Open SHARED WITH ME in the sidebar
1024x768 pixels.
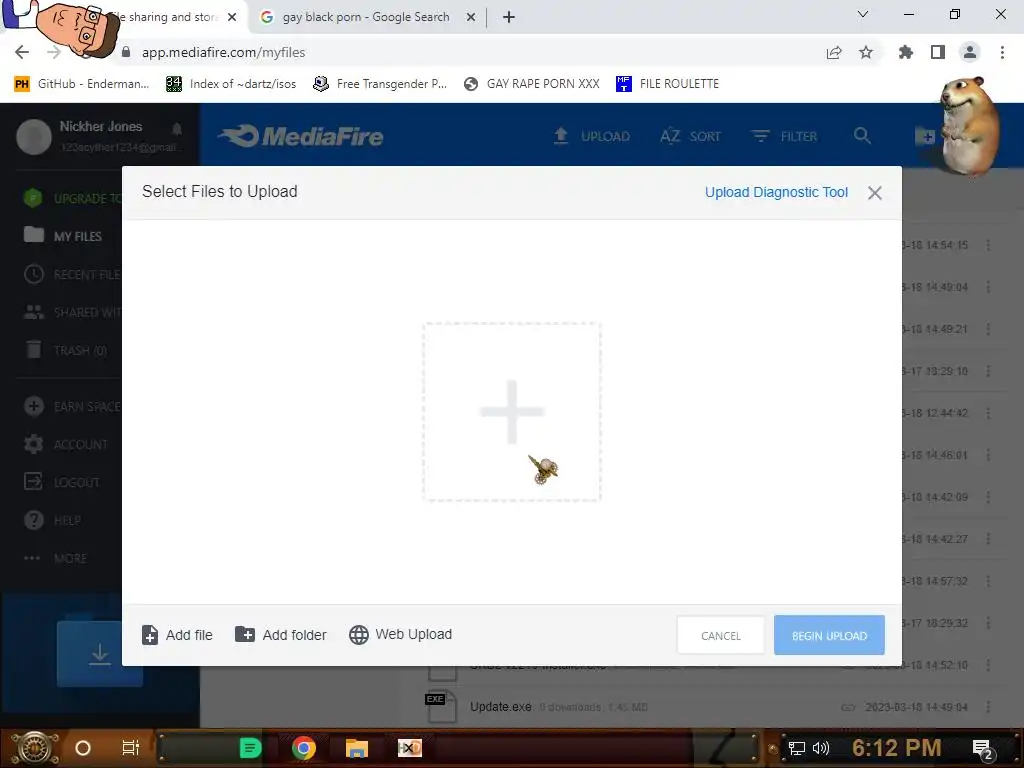pyautogui.click(x=72, y=312)
